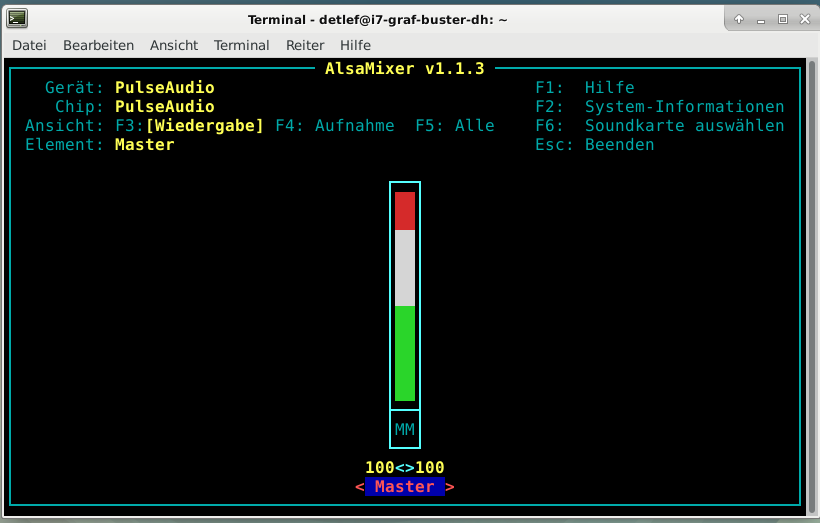820x523 pixels.
Task: Click the terminal icon in title bar
Action: point(17,19)
